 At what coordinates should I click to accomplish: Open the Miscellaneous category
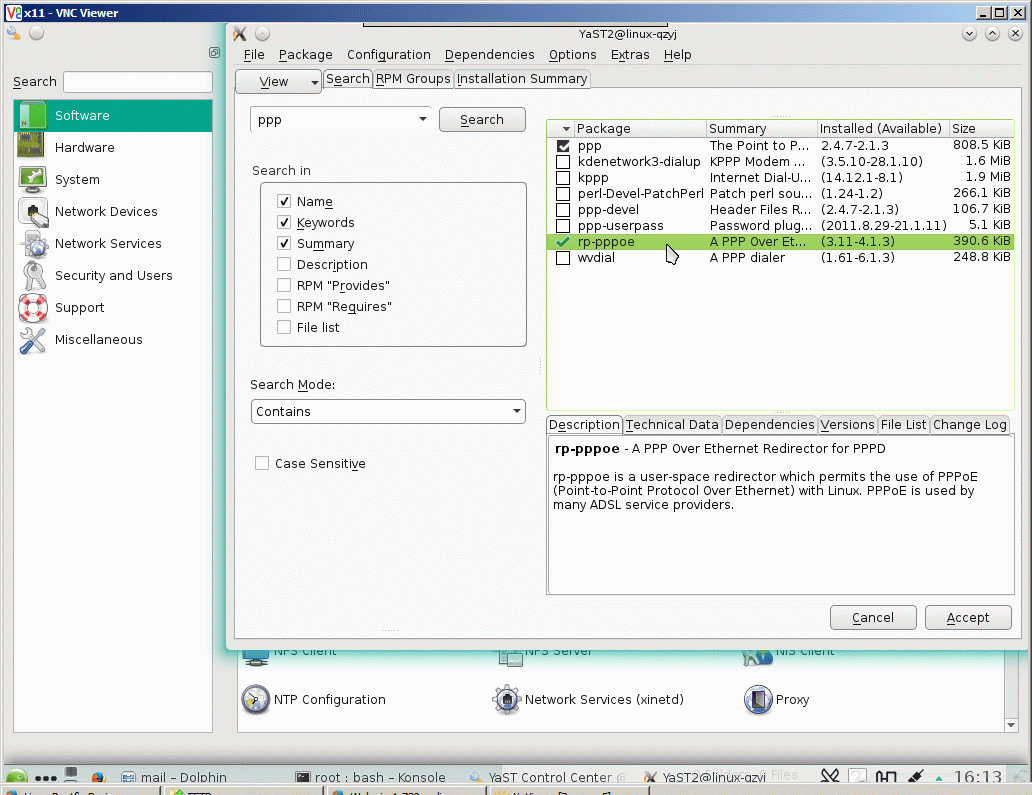coord(98,340)
